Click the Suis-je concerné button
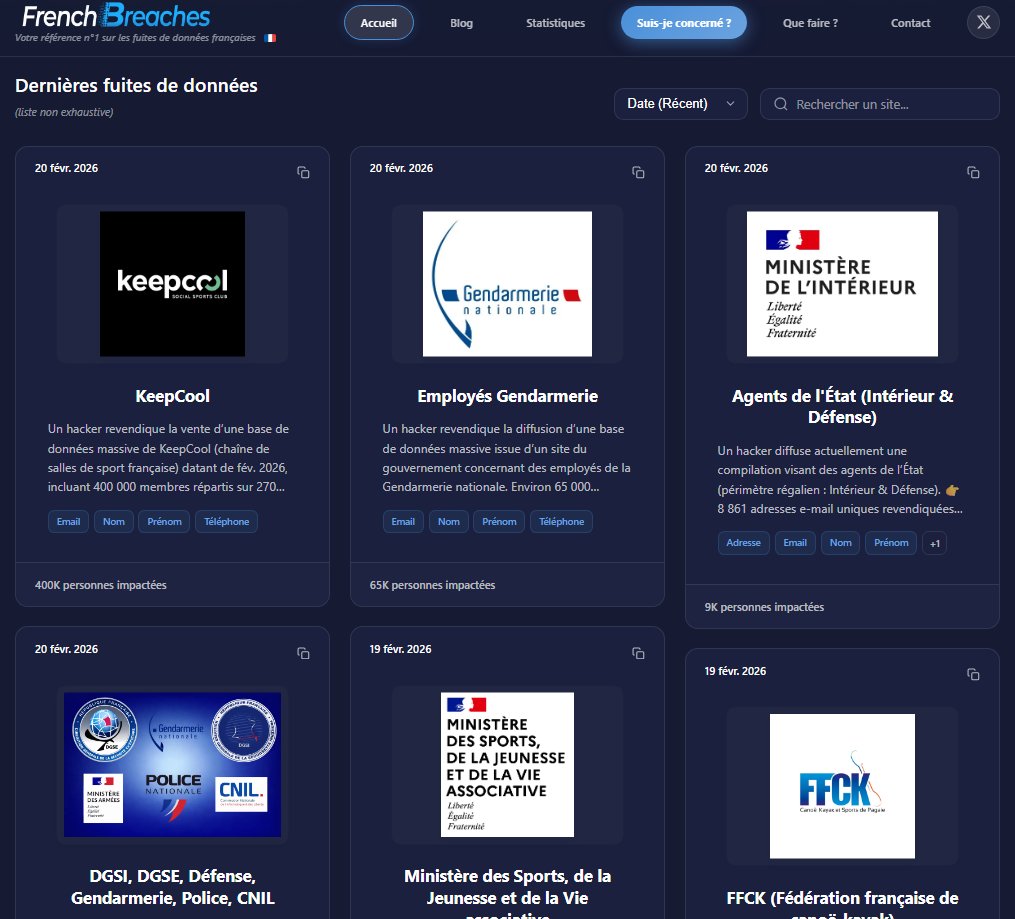1015x919 pixels. pos(684,21)
